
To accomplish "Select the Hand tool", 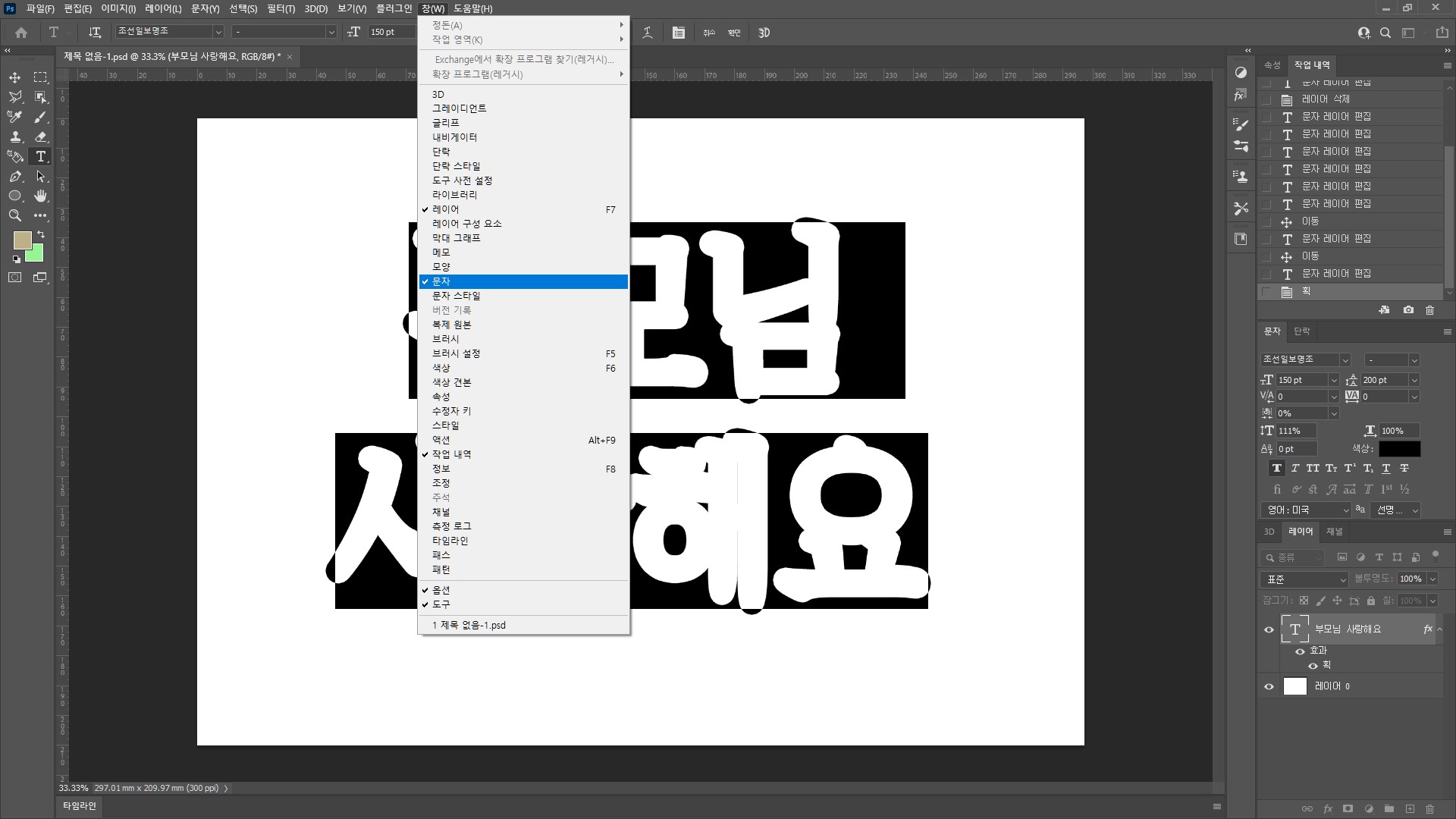I will point(41,196).
